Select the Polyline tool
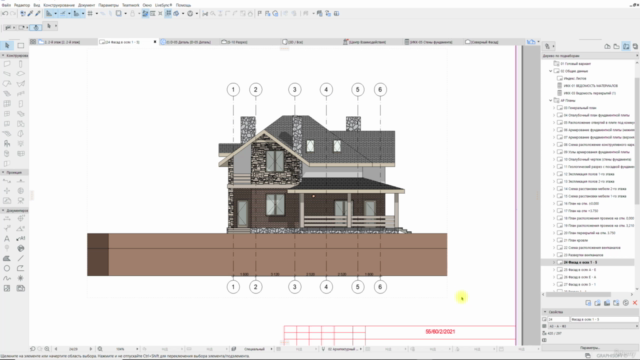Viewport: 640px width, 360px height. (21, 268)
